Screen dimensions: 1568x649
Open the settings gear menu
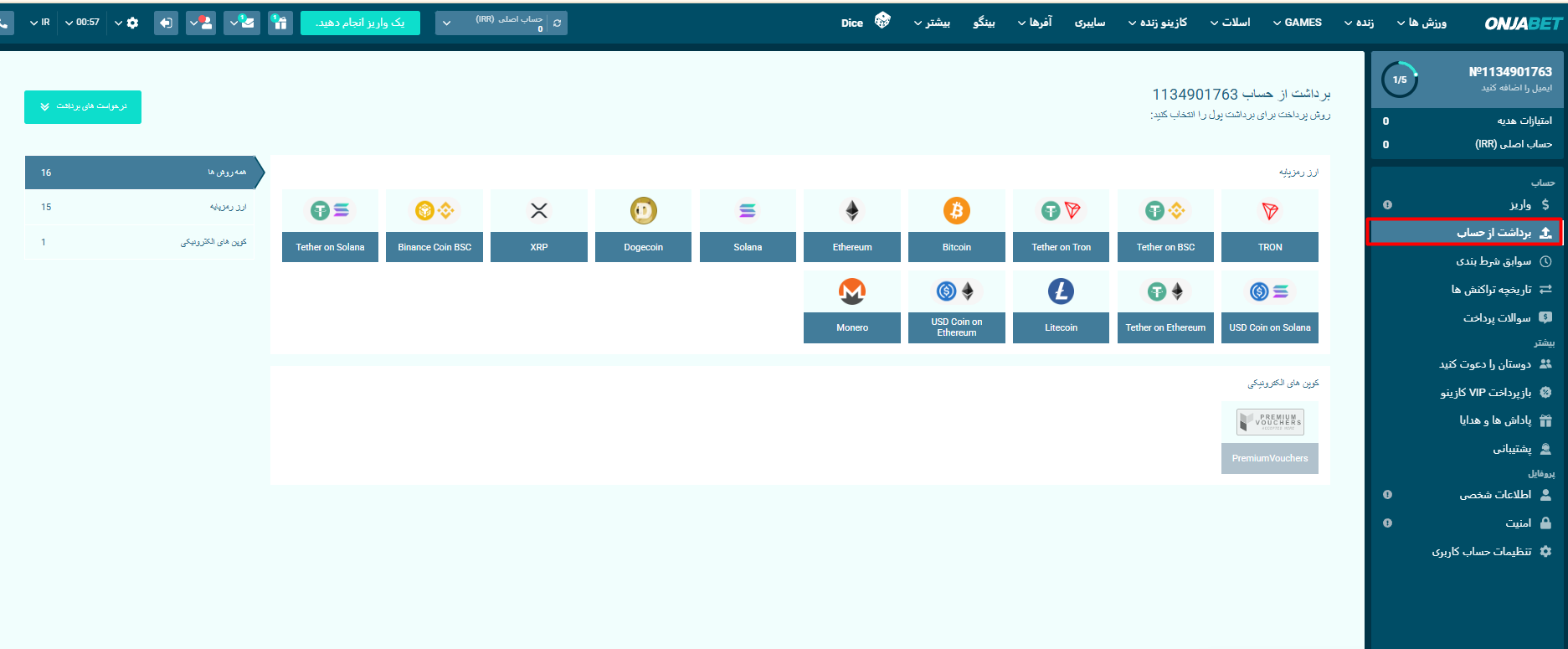(126, 23)
